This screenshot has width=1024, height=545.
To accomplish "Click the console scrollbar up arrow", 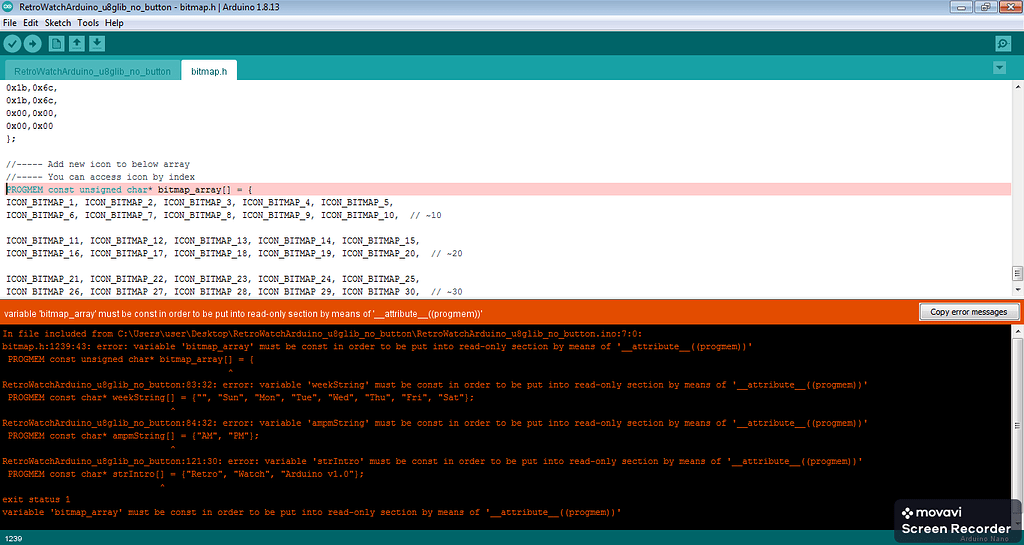I will [1017, 332].
